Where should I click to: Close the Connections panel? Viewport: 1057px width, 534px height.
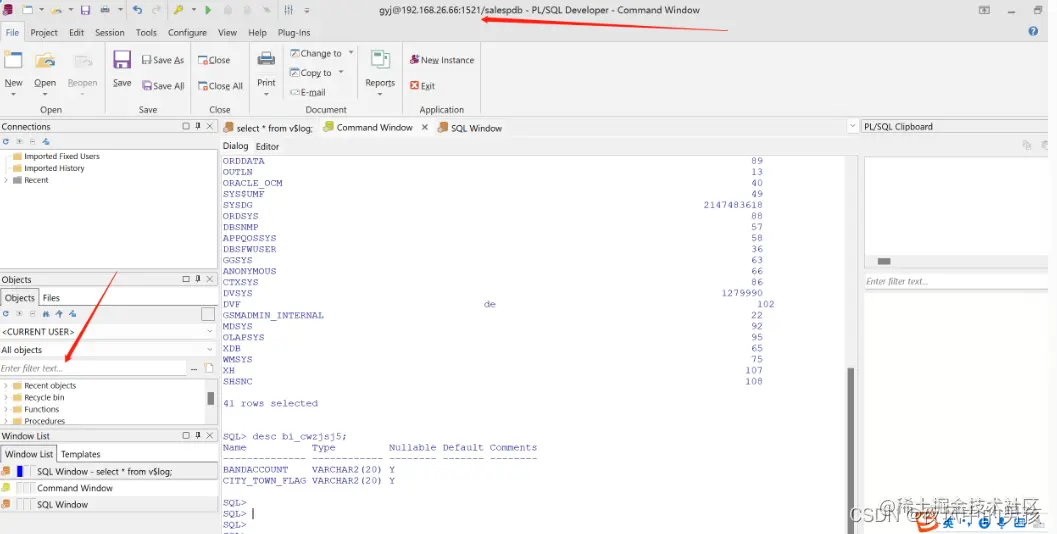coord(210,126)
